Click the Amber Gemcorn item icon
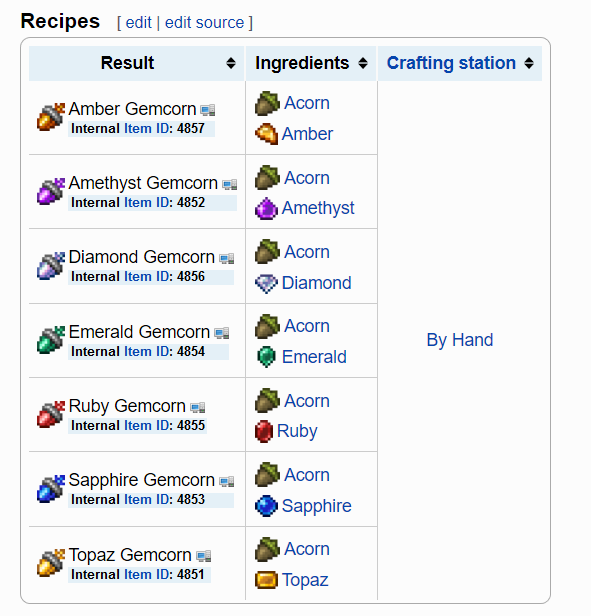This screenshot has height=616, width=591. click(51, 117)
